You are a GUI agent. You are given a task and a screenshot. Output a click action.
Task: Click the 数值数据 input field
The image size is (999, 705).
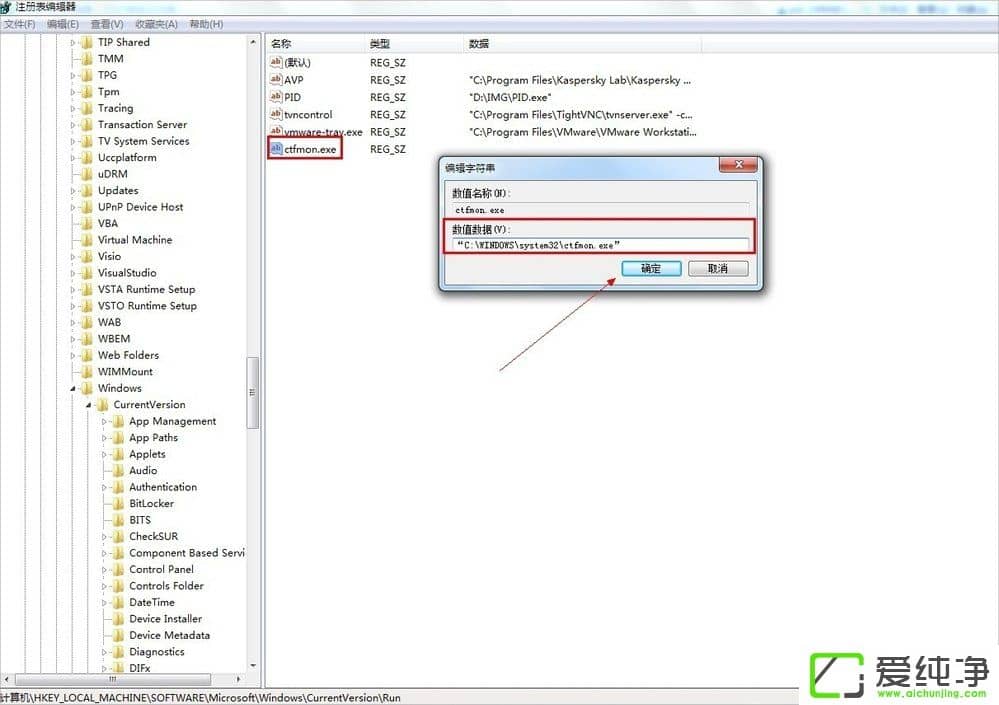(x=600, y=245)
